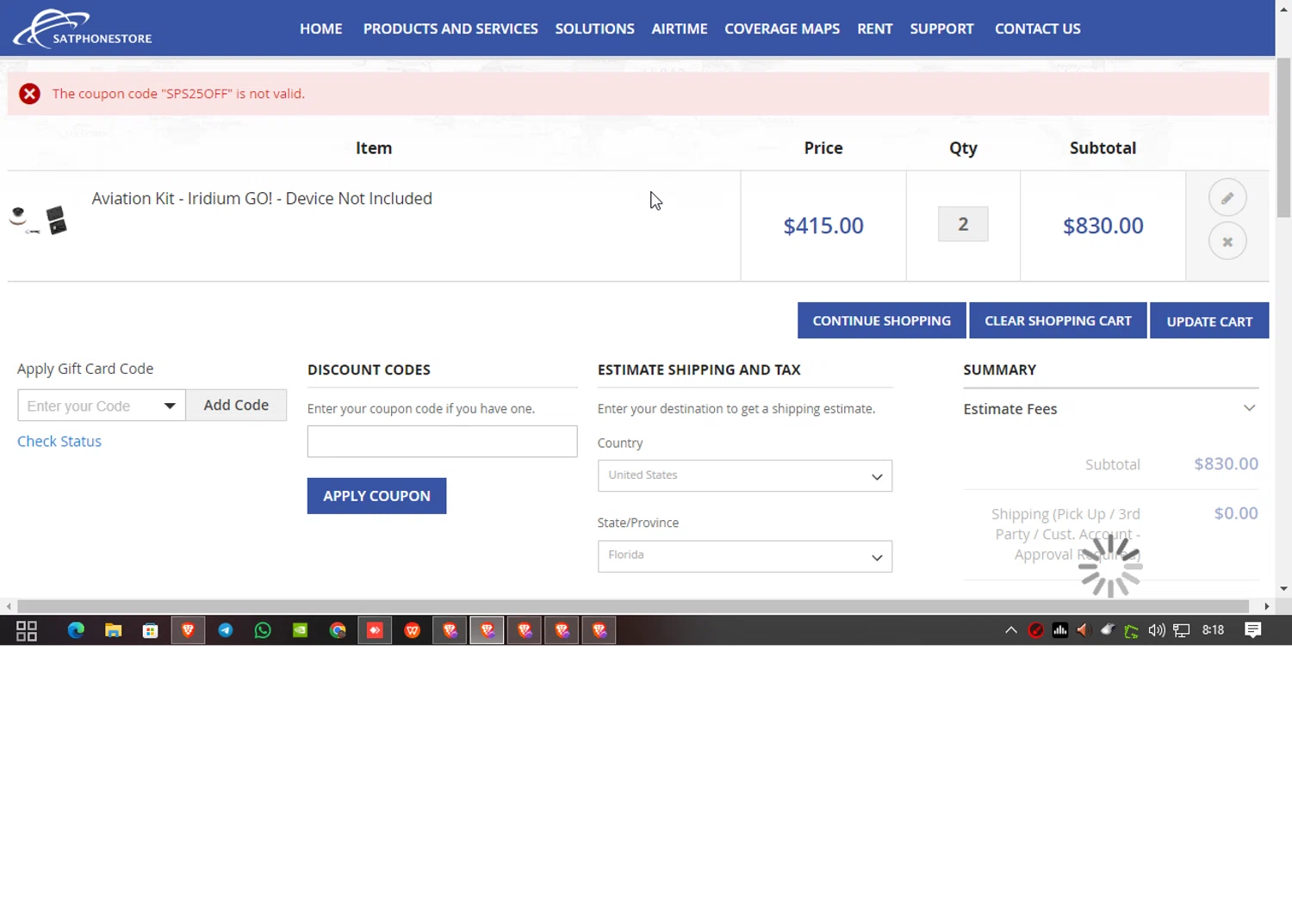Open Telegram from taskbar
The image size is (1292, 924).
(226, 630)
